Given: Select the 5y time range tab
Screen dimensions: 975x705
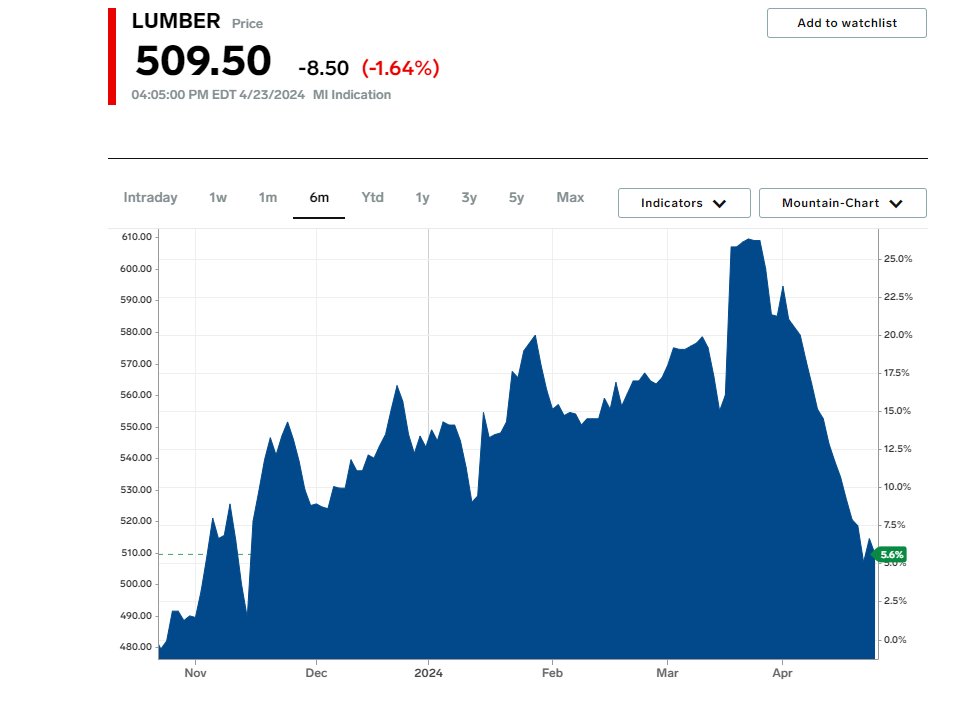Looking at the screenshot, I should pyautogui.click(x=516, y=198).
